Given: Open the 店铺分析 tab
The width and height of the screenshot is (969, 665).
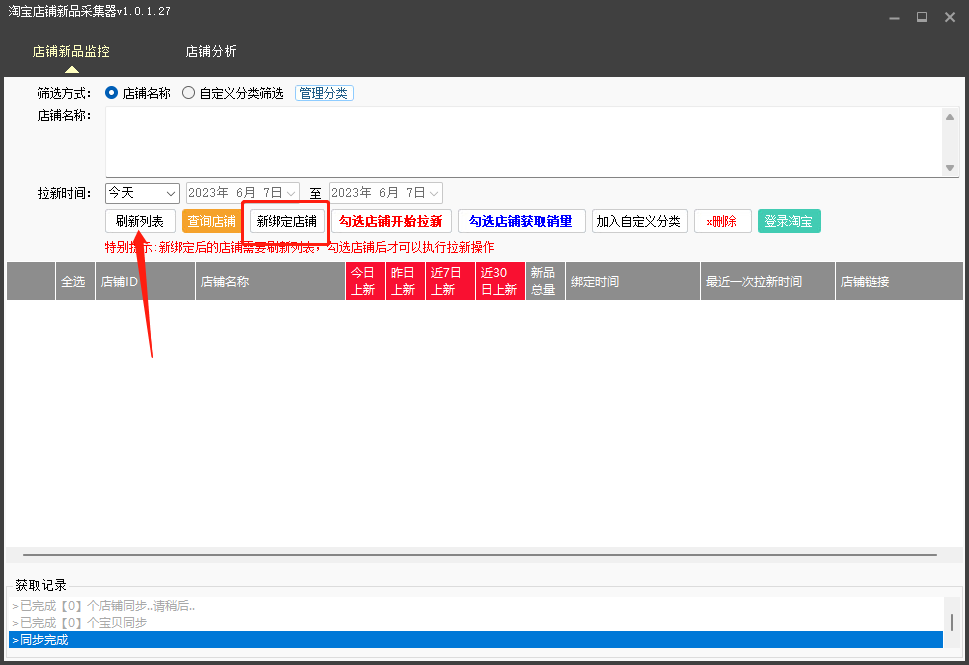Looking at the screenshot, I should (211, 51).
